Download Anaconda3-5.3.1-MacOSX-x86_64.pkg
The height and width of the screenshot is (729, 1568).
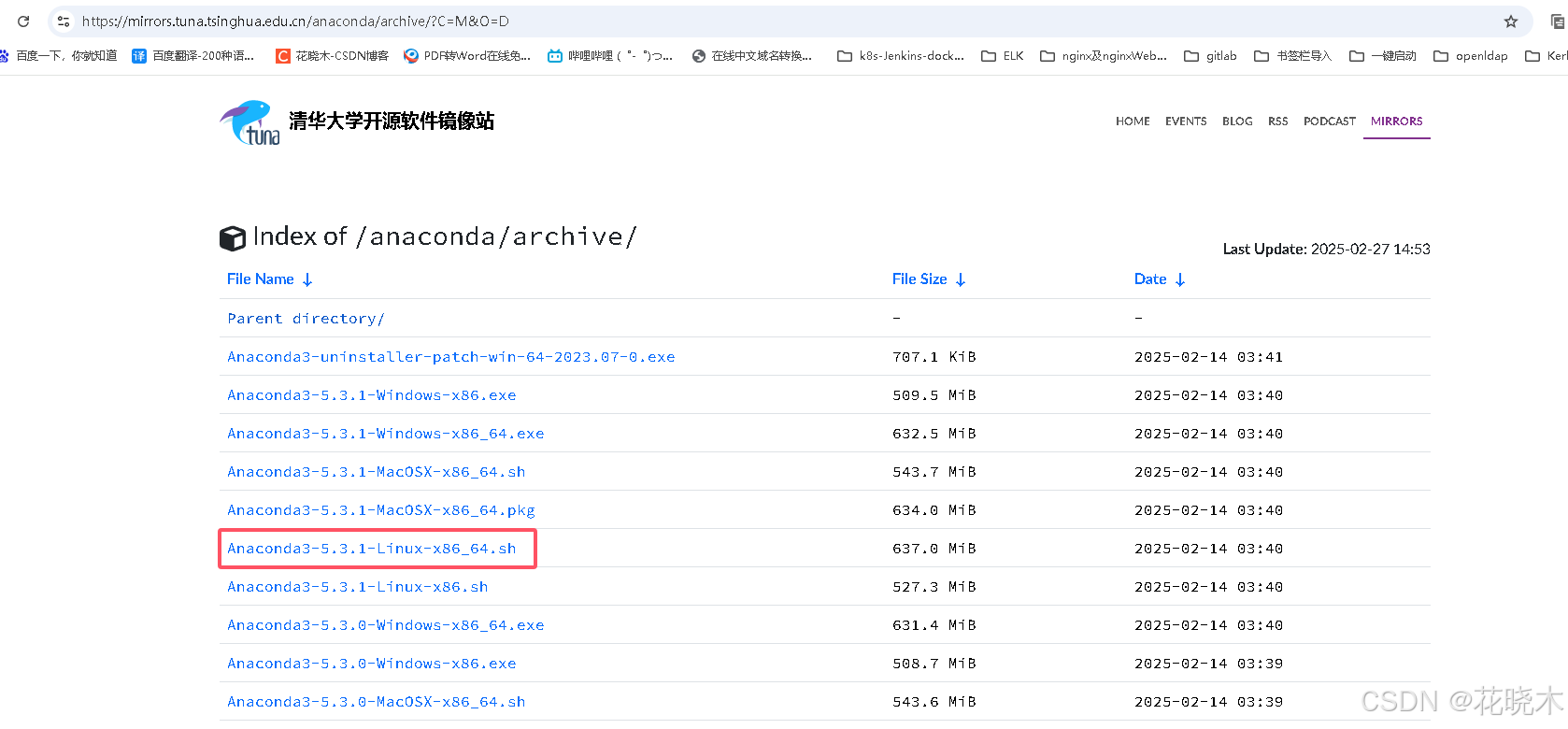[x=381, y=510]
